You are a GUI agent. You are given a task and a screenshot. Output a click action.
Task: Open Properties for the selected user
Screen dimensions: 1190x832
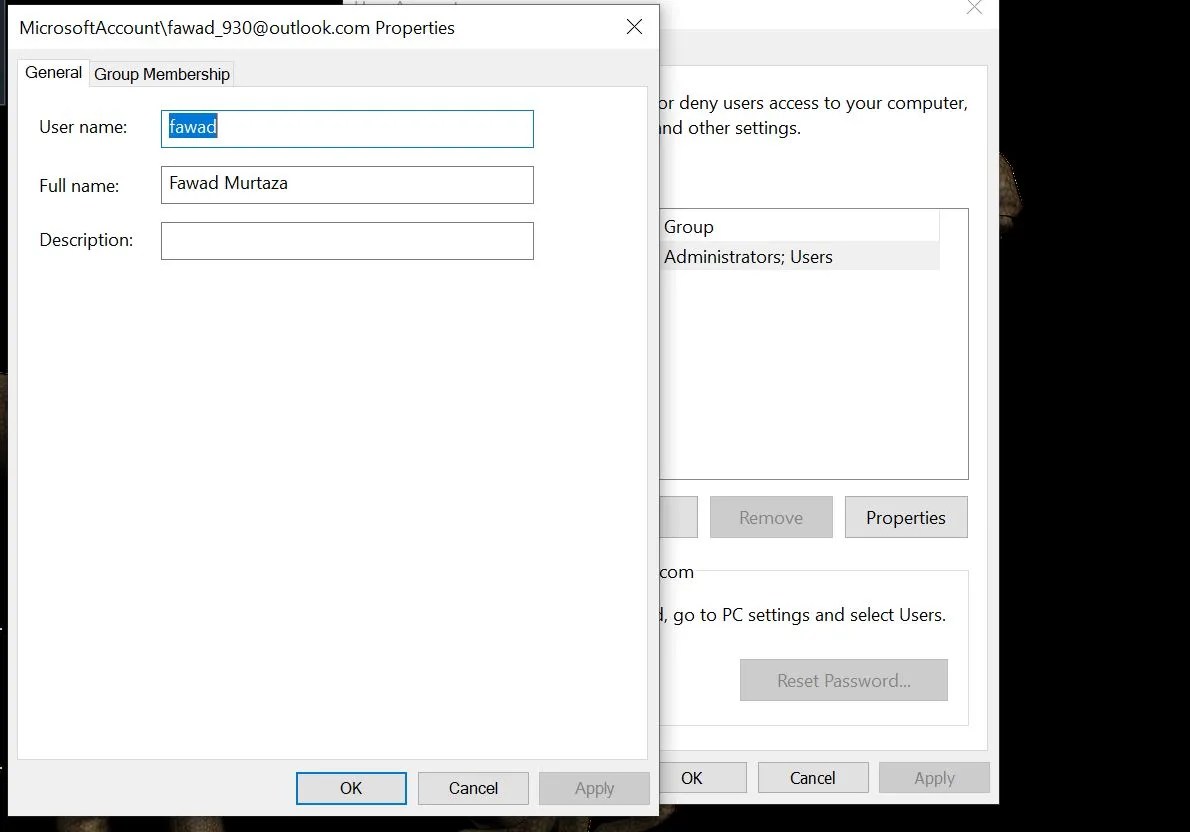click(906, 517)
